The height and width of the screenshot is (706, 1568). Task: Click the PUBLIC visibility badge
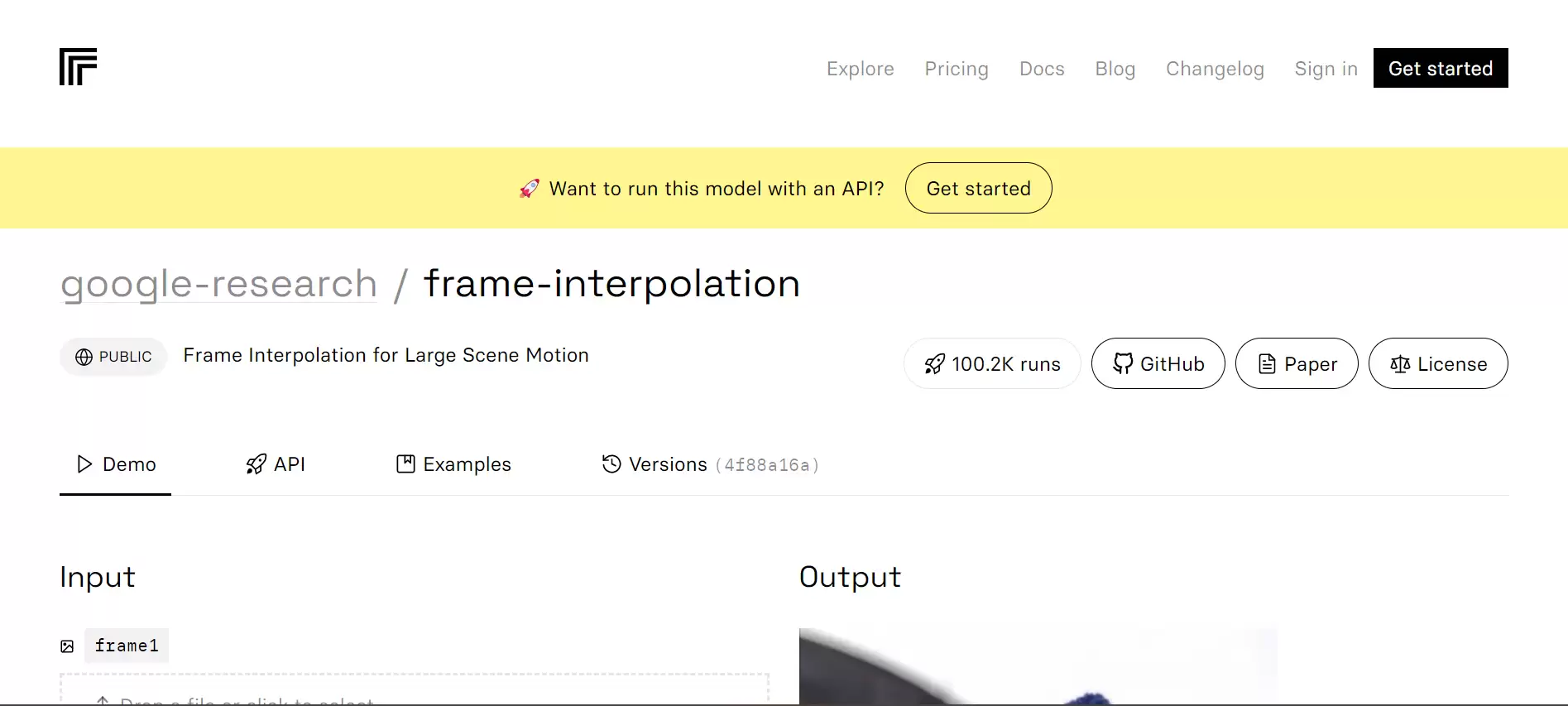(x=113, y=357)
